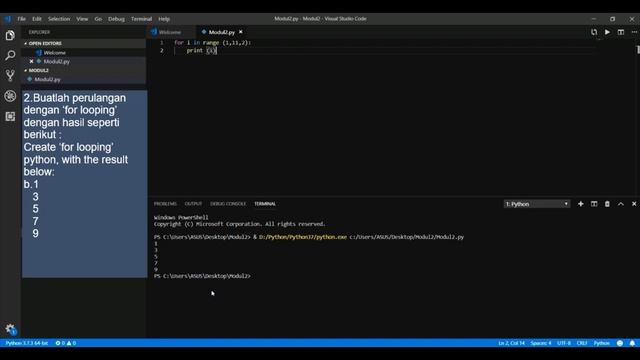Viewport: 640px width, 360px height.
Task: Run Python file with play icon
Action: click(x=607, y=32)
